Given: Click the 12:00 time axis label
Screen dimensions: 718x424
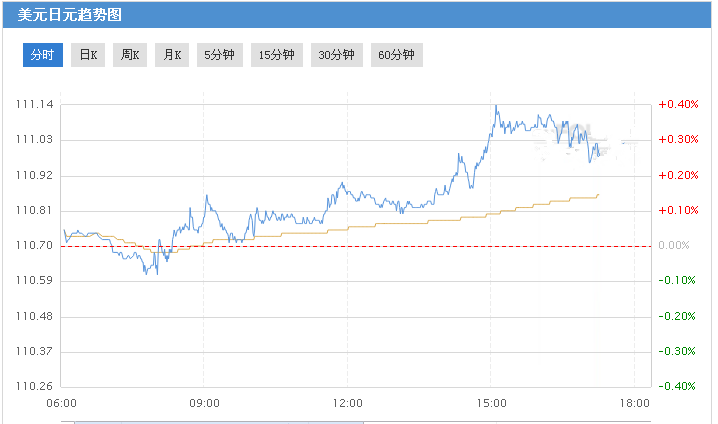Looking at the screenshot, I should pos(347,403).
